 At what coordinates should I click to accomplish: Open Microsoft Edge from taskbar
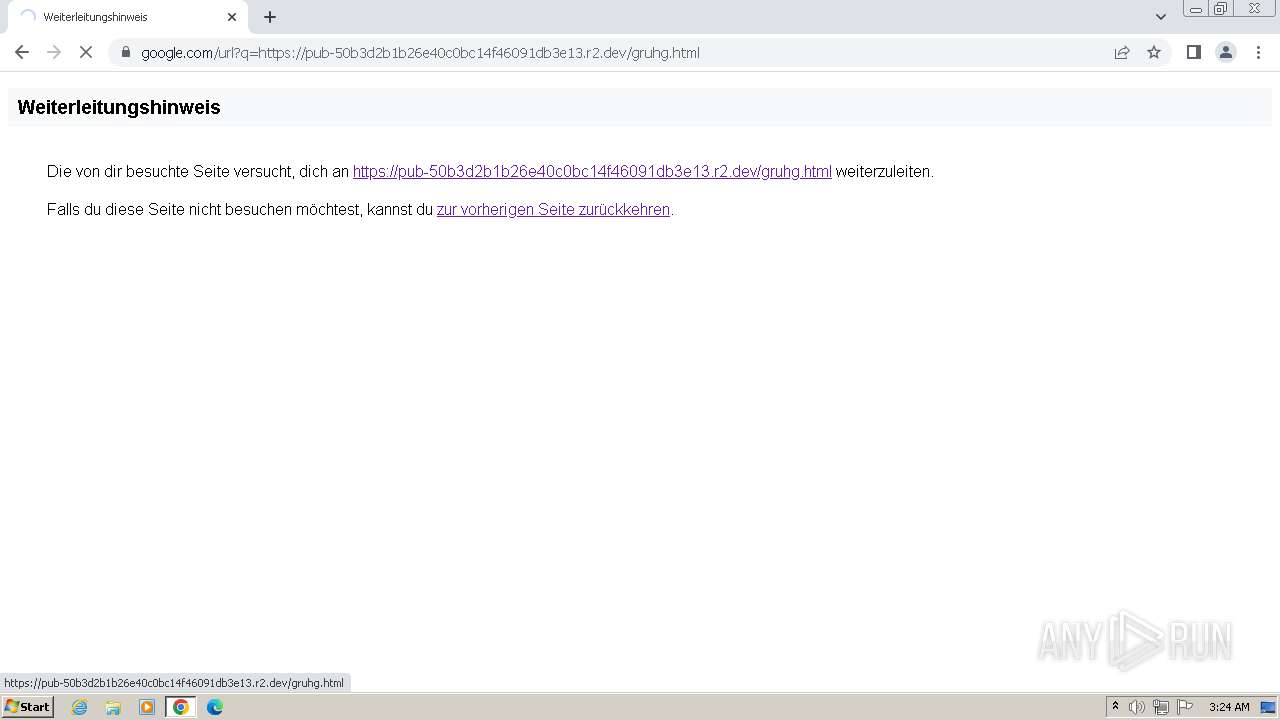(x=215, y=707)
